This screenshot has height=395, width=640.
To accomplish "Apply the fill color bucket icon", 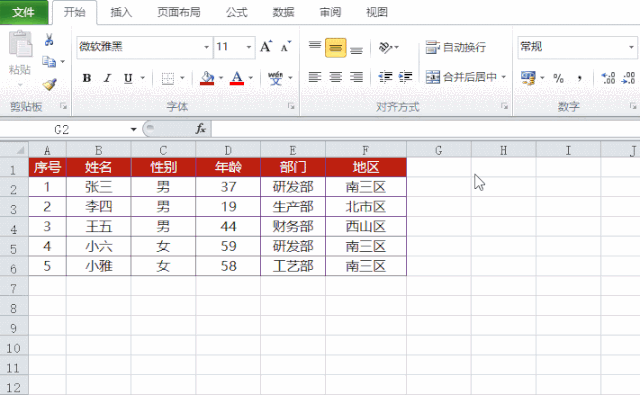I will [x=207, y=78].
